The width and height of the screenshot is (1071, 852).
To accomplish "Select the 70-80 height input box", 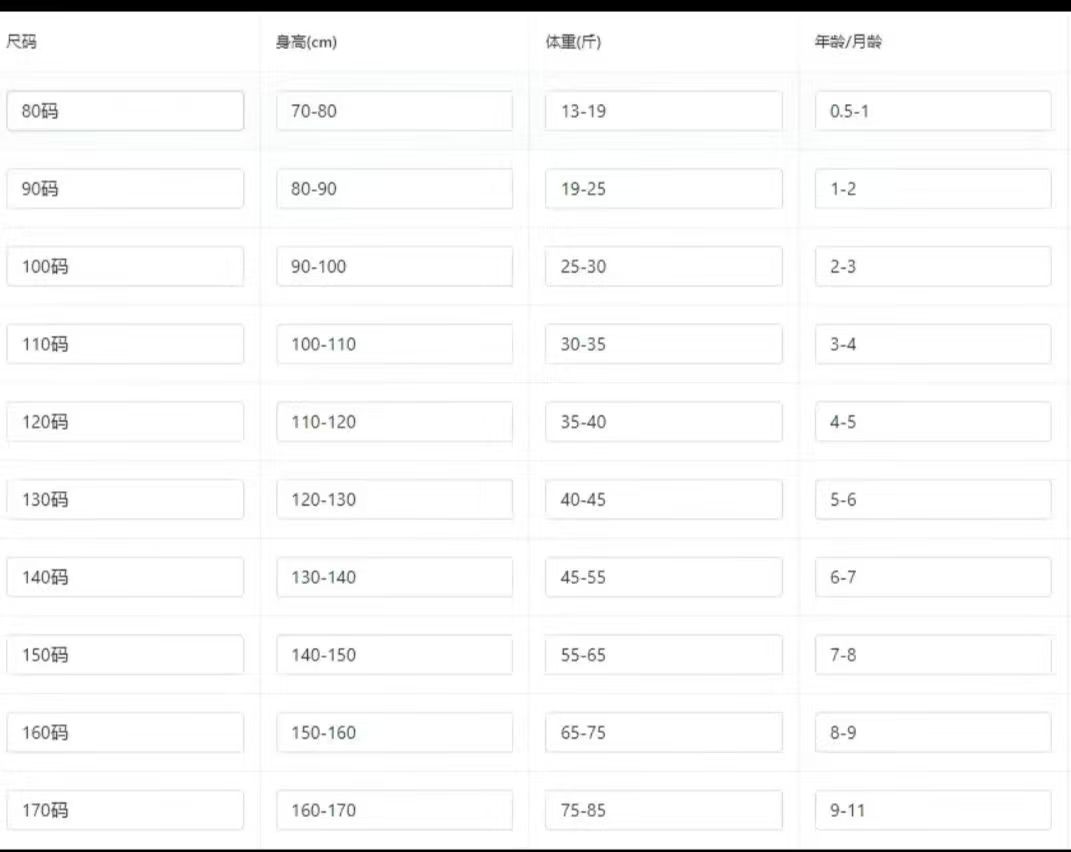I will pos(394,111).
